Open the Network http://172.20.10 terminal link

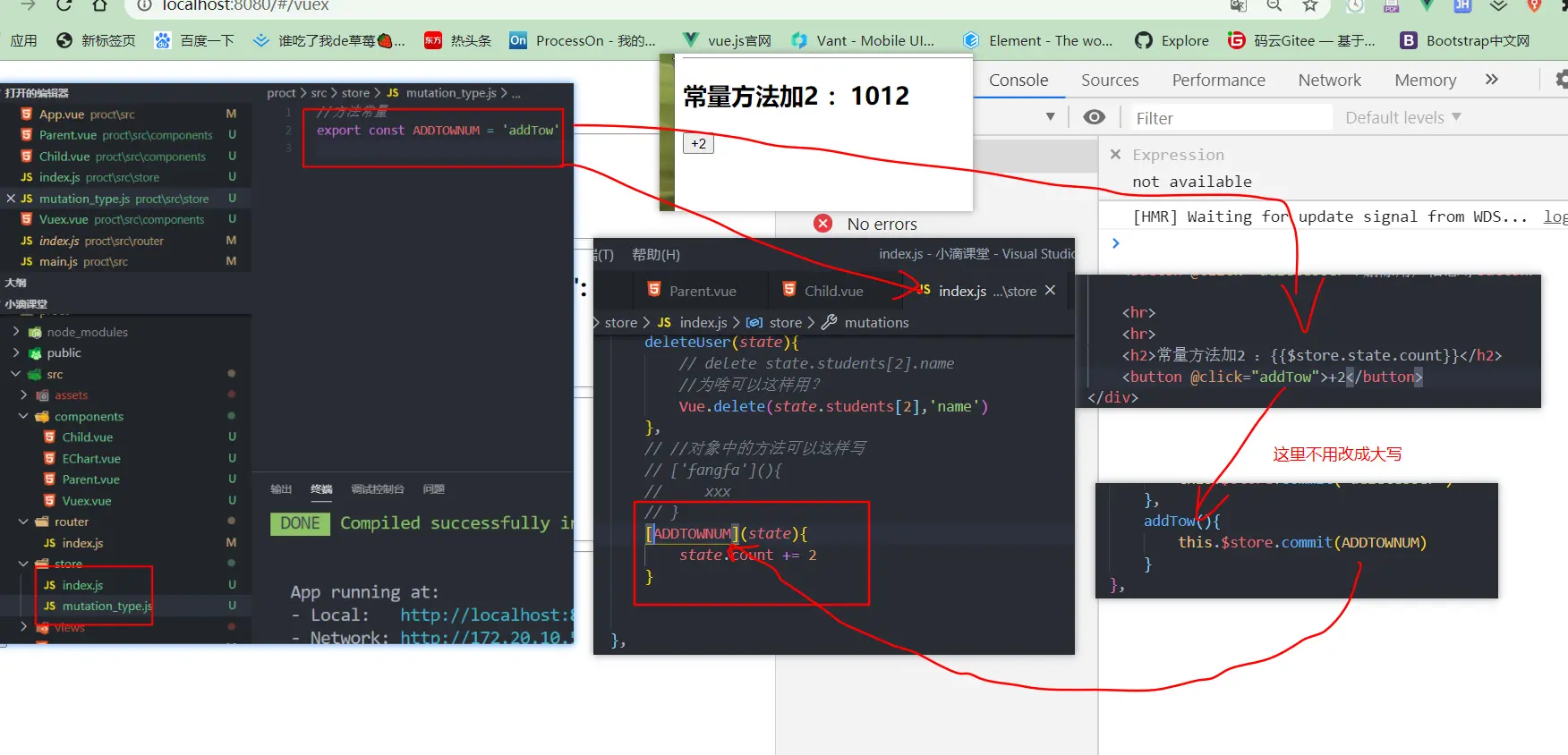[x=487, y=638]
